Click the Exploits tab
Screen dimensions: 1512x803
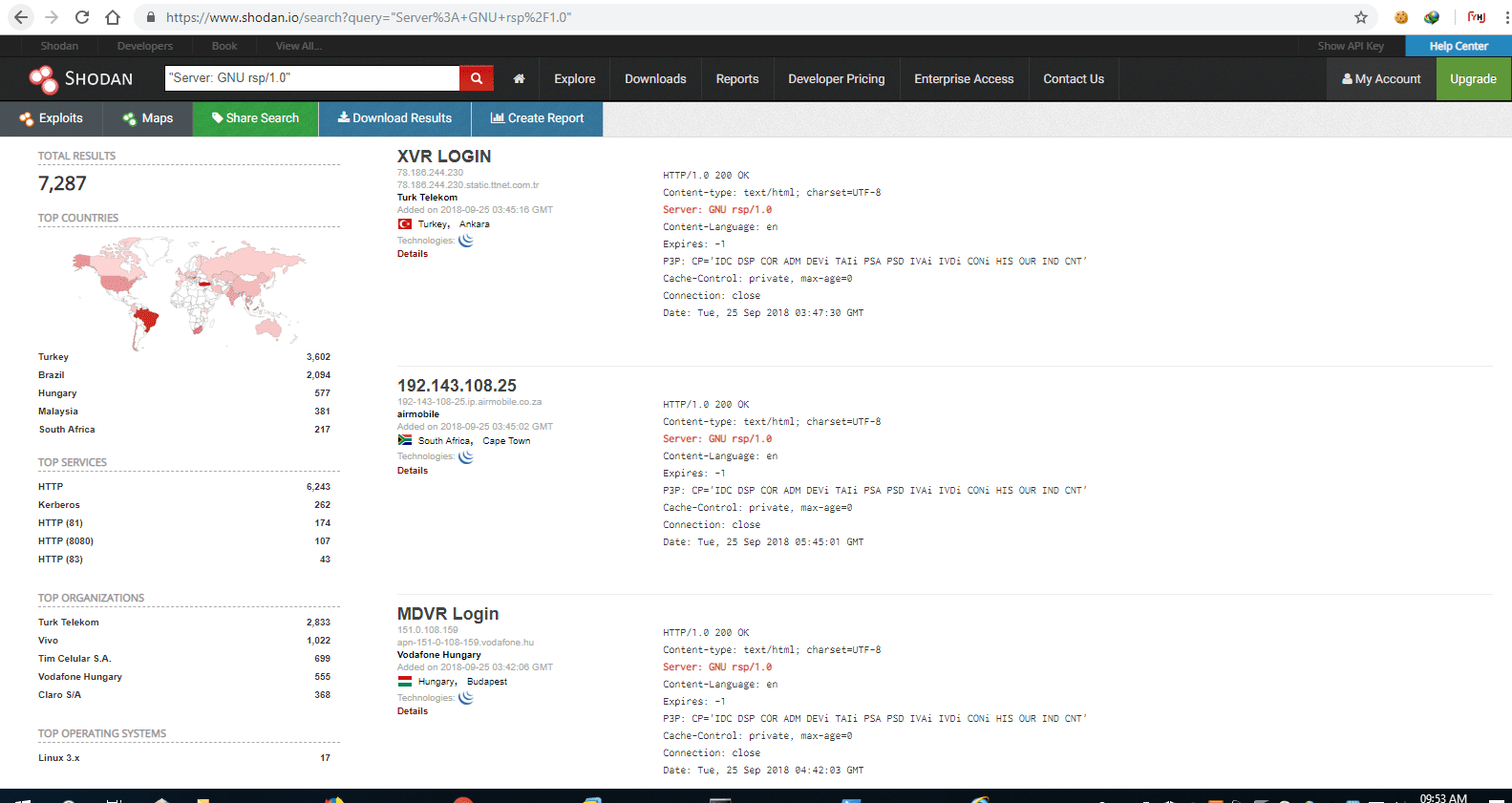[x=52, y=118]
